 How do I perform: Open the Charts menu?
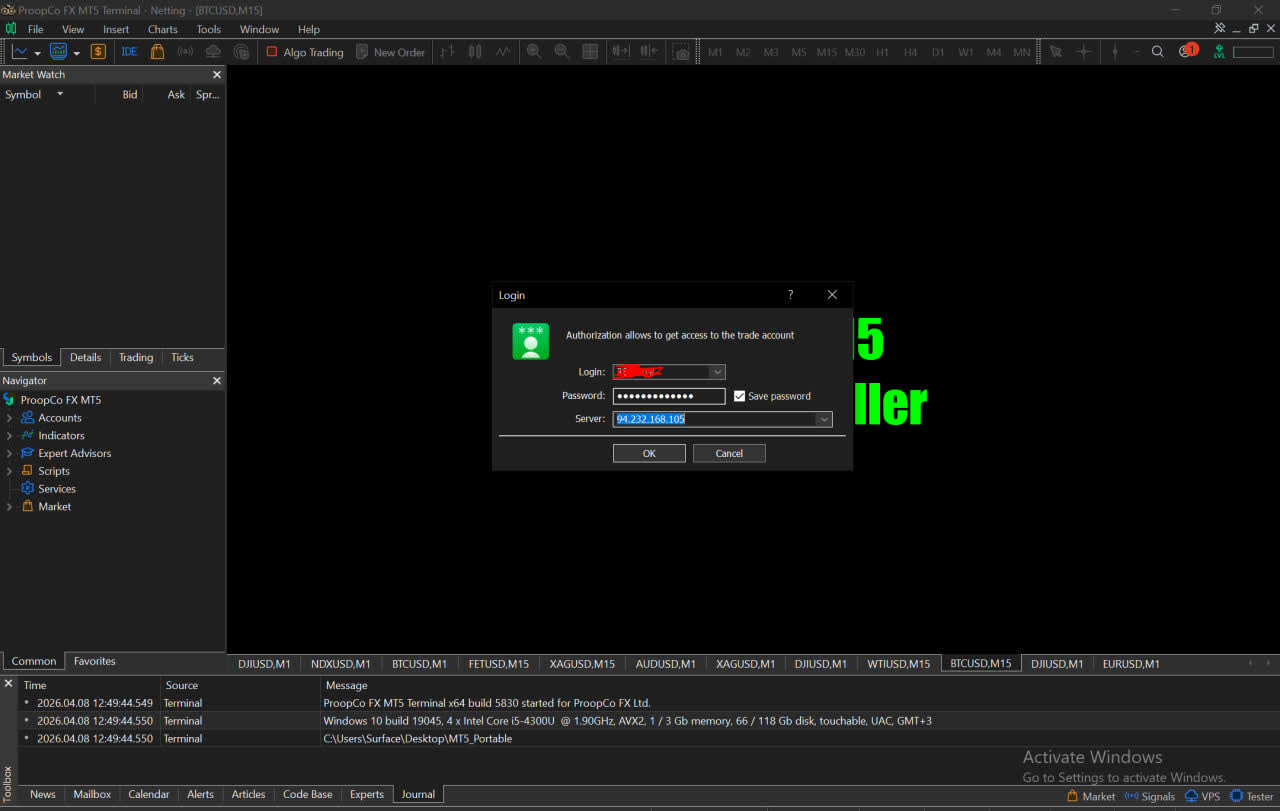[162, 30]
